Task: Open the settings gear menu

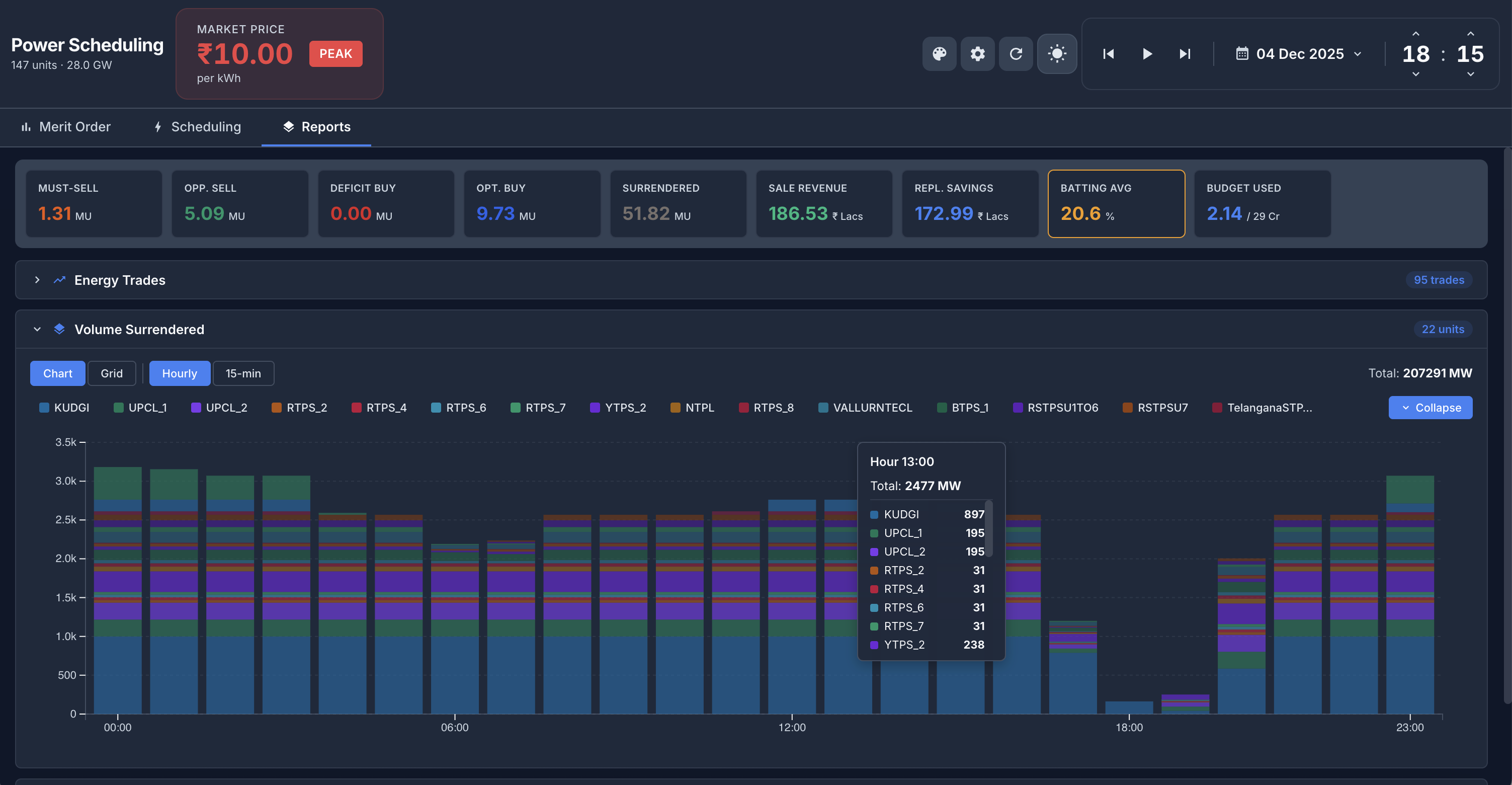Action: coord(977,53)
